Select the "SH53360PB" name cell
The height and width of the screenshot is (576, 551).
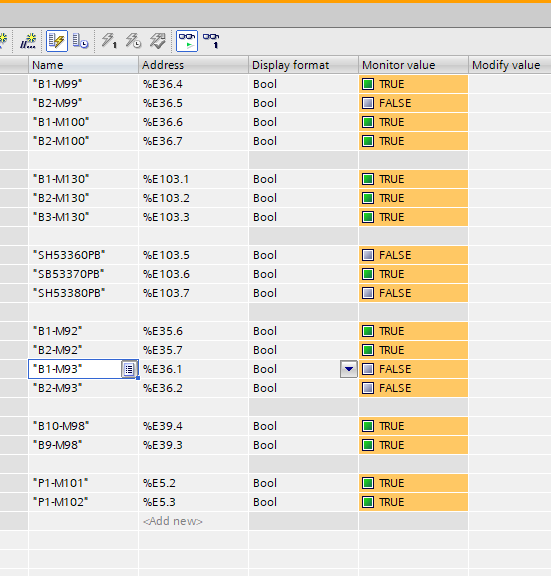point(83,255)
